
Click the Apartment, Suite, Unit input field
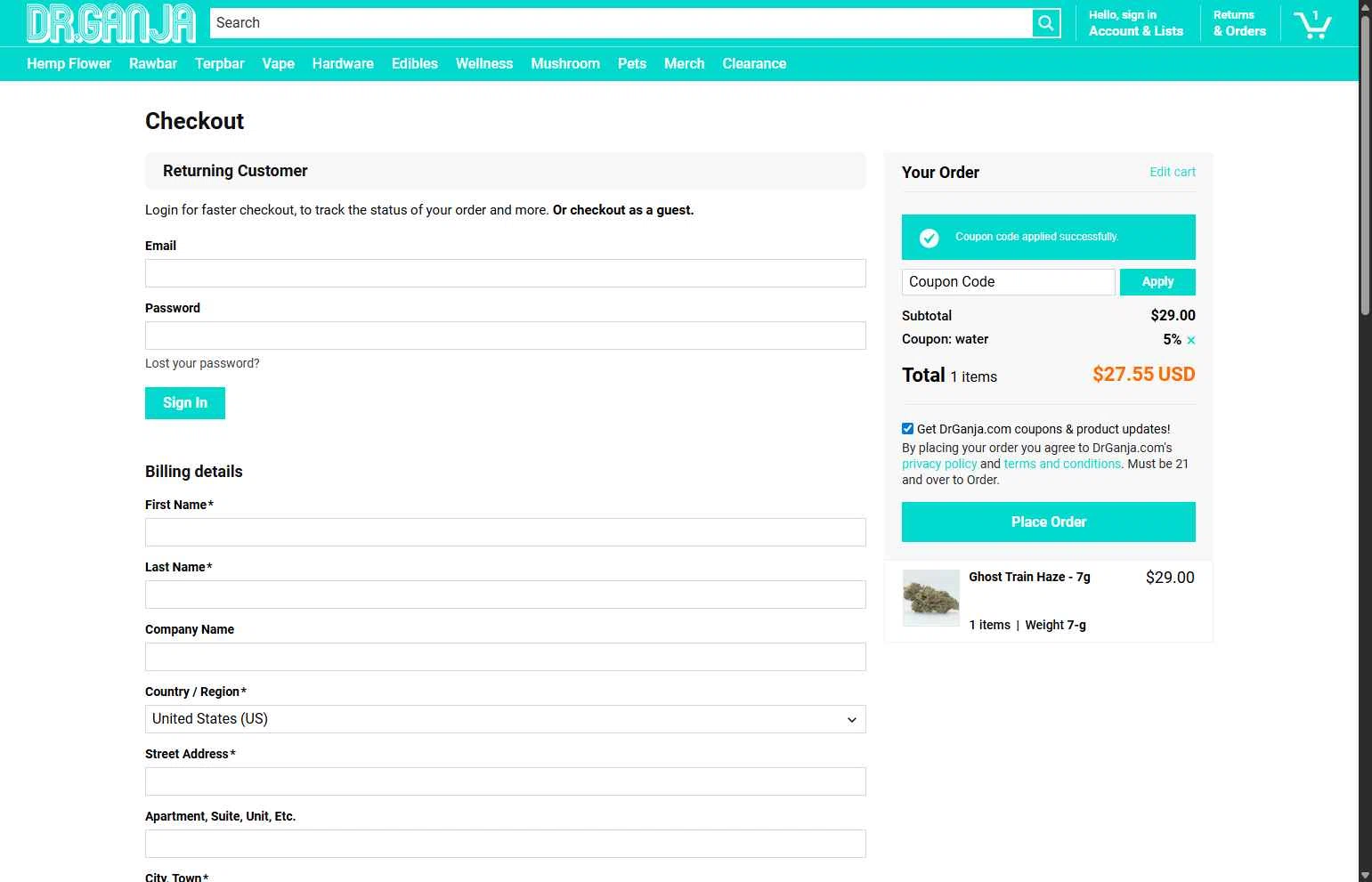[x=506, y=844]
